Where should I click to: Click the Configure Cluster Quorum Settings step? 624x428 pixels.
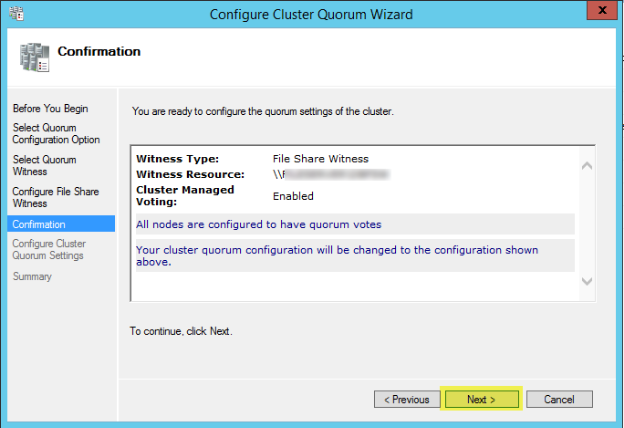click(49, 249)
